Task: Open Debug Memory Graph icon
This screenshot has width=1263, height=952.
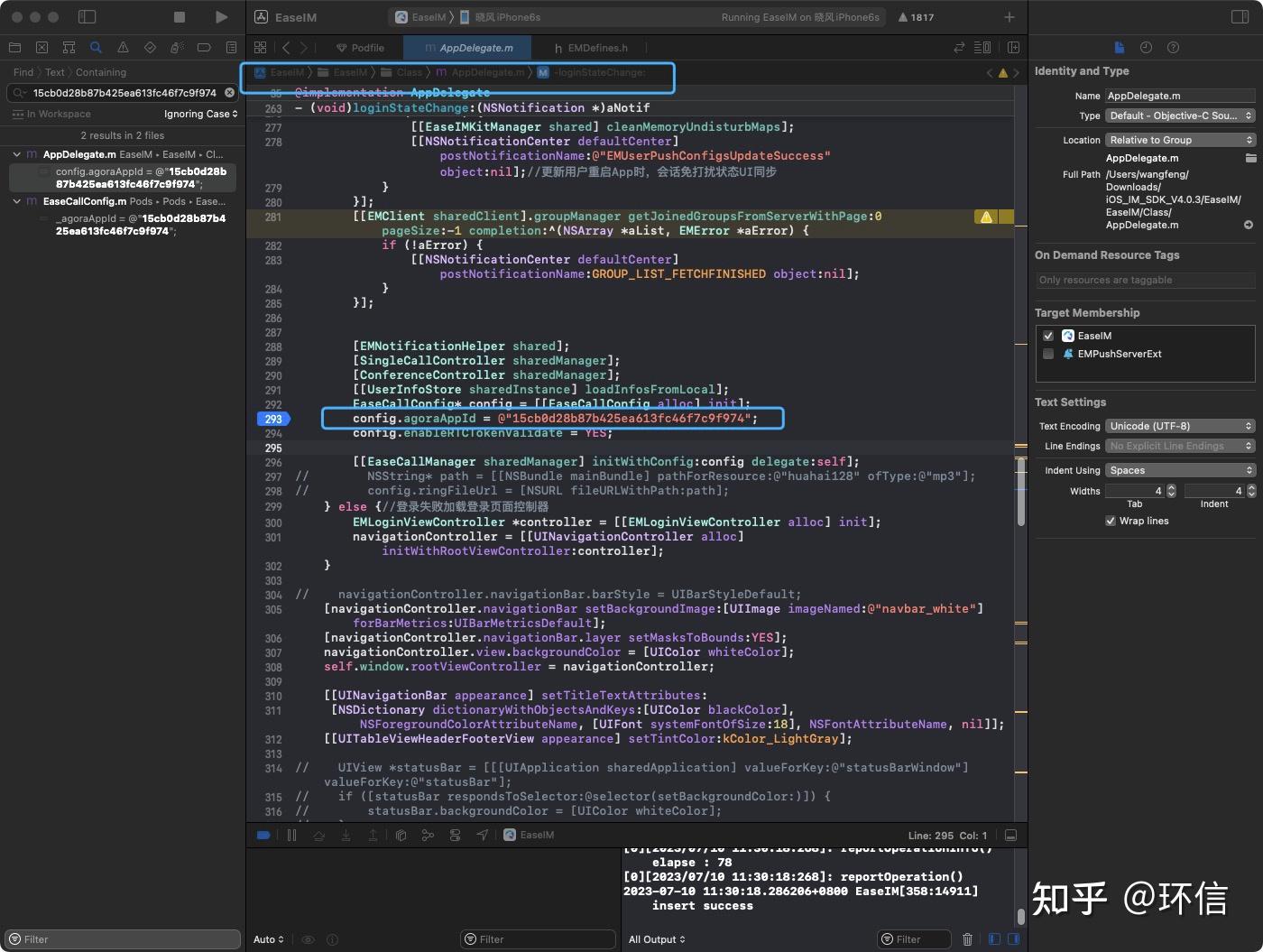Action: click(x=428, y=836)
